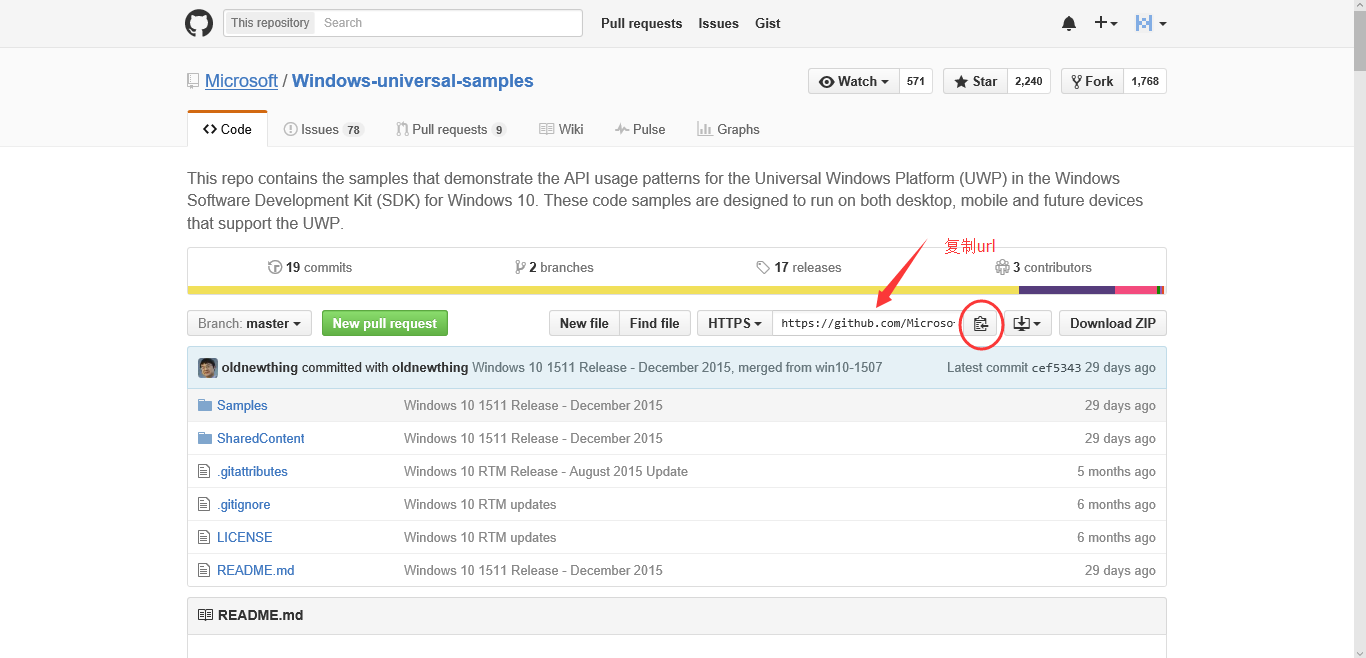The height and width of the screenshot is (658, 1366).
Task: Fork the repository
Action: [1091, 81]
